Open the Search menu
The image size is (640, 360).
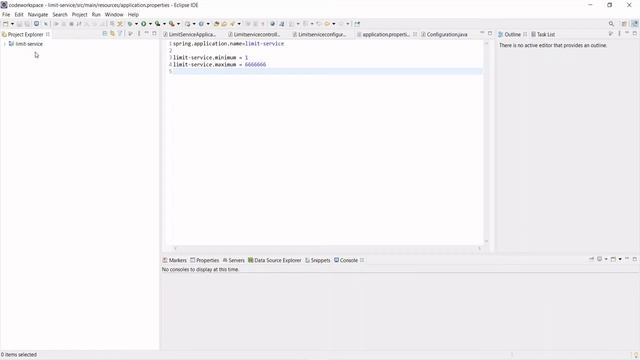click(x=60, y=14)
